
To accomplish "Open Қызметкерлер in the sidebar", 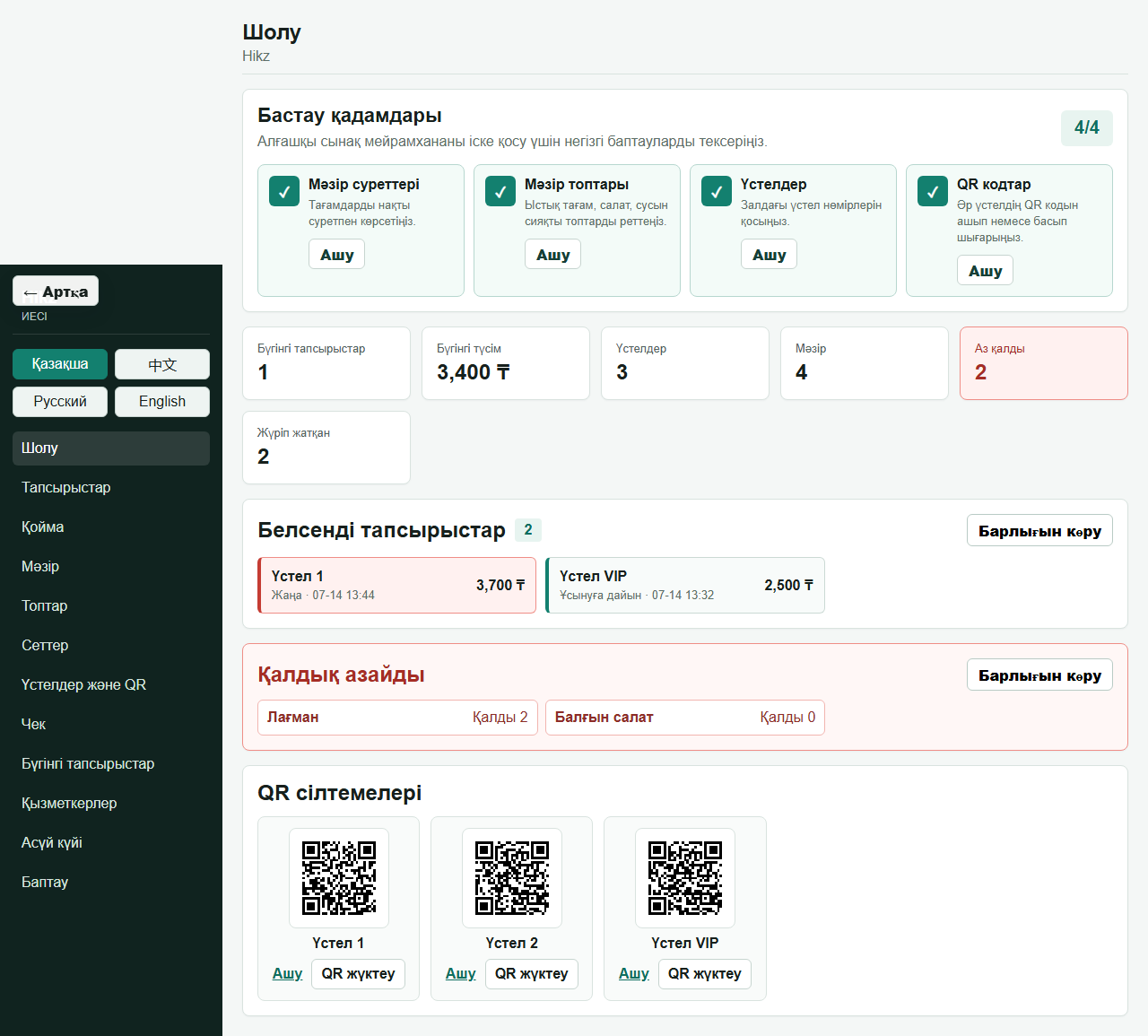I will (x=111, y=804).
